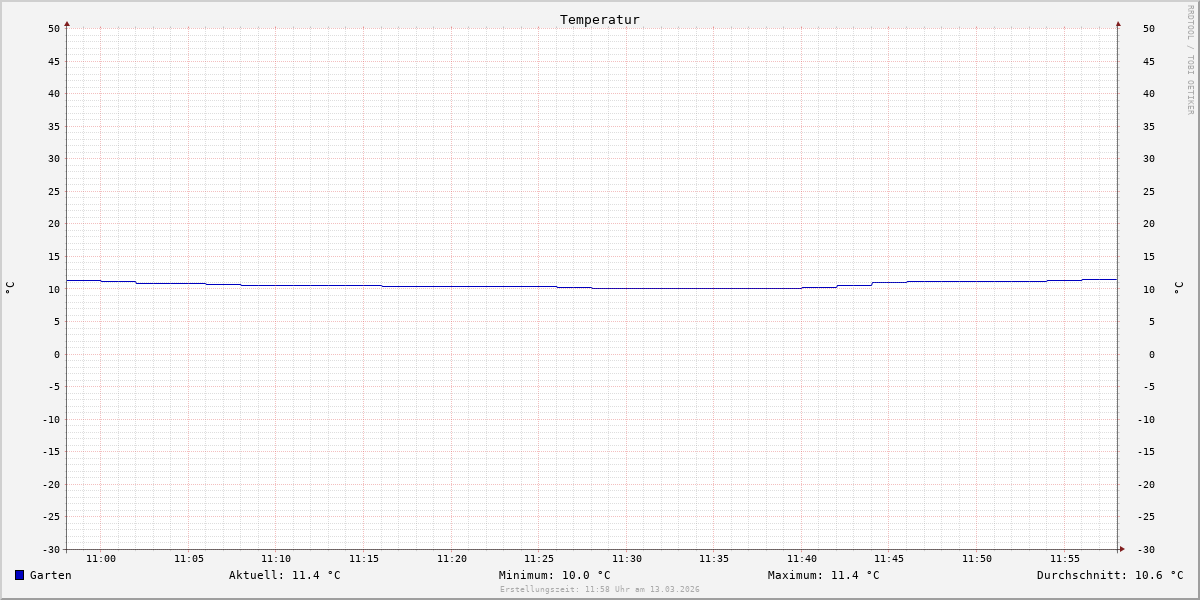
Task: Click the right axis 25 label
Action: pos(1149,191)
